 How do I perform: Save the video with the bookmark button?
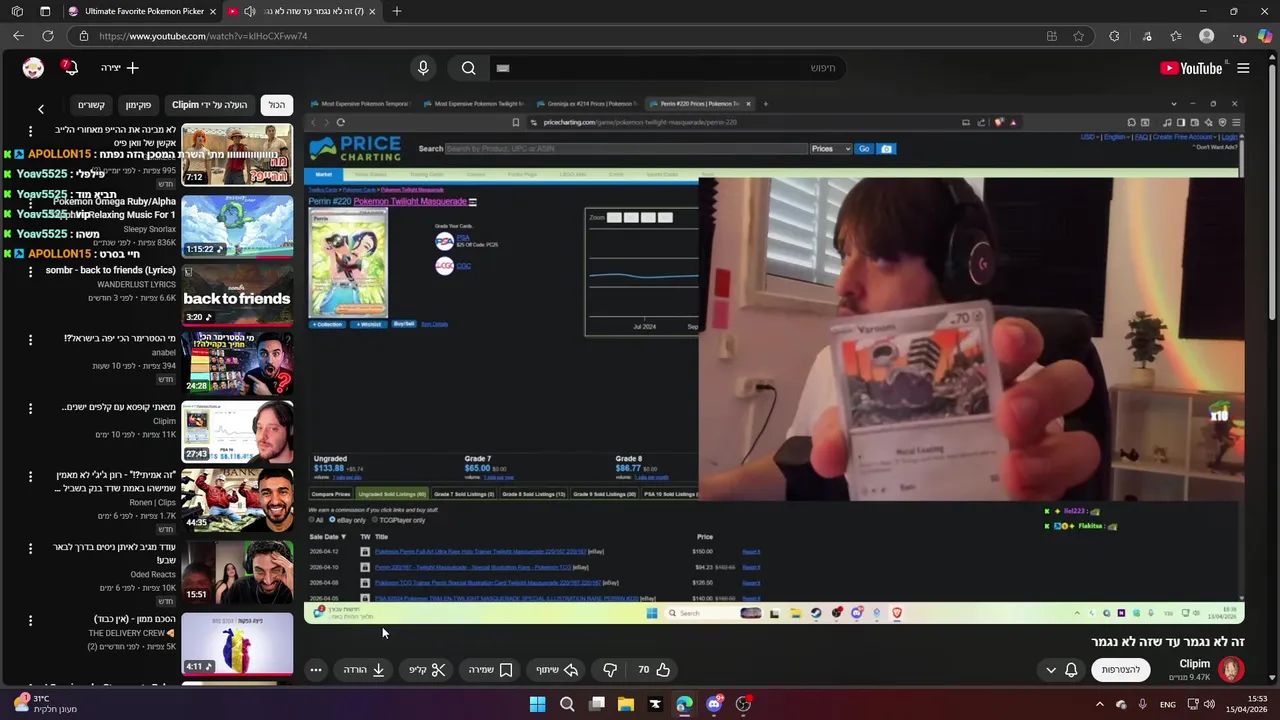pos(491,670)
